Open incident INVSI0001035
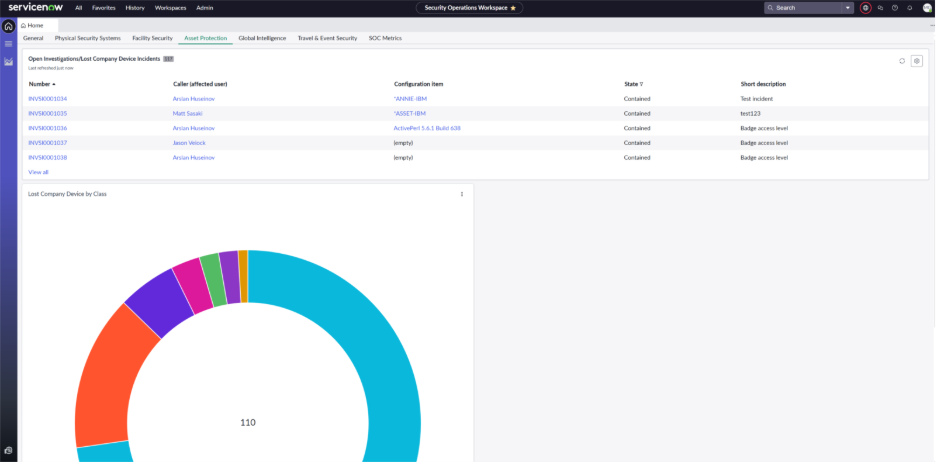The image size is (936, 462). pos(48,113)
